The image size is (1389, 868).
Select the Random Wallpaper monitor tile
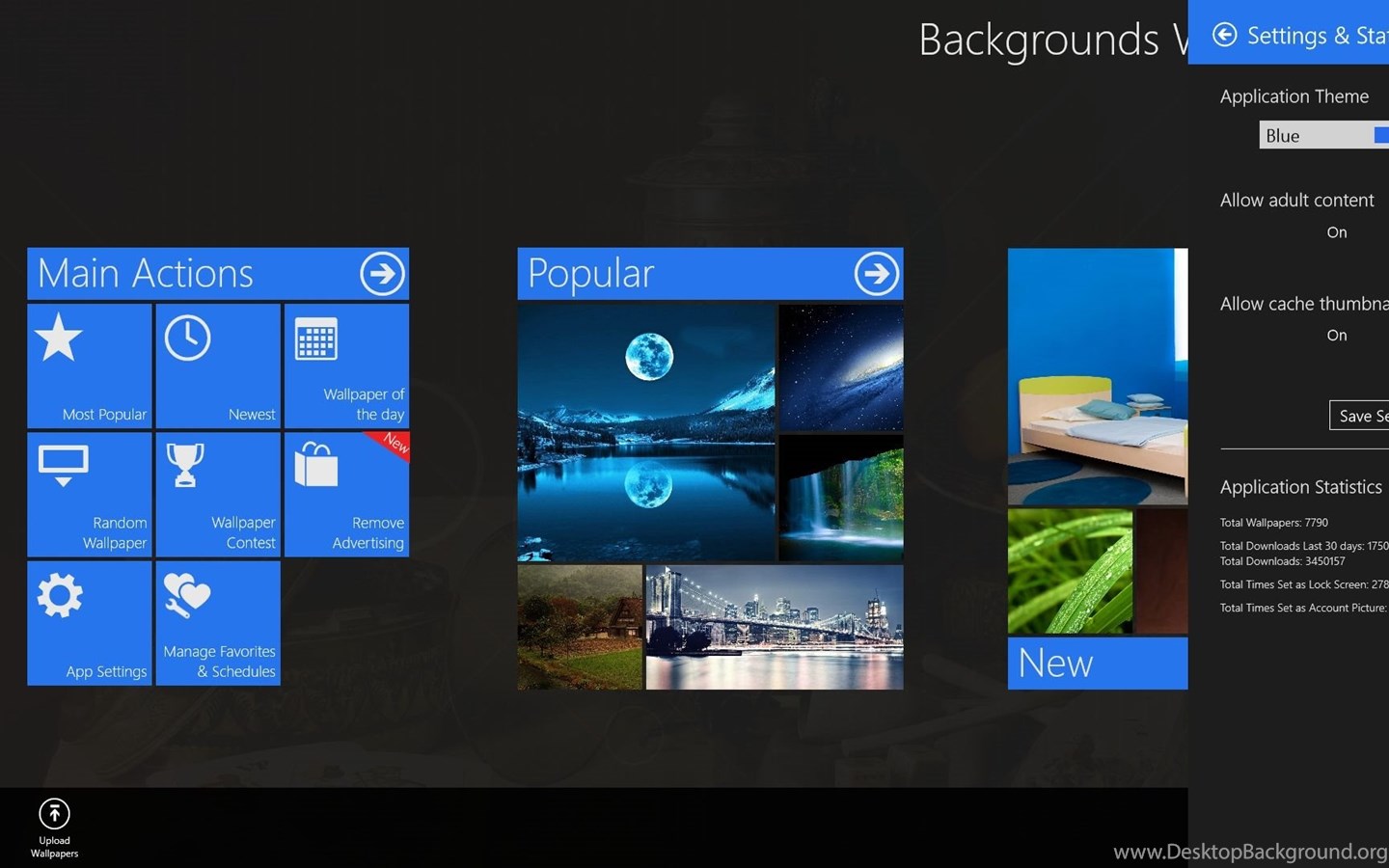point(90,494)
